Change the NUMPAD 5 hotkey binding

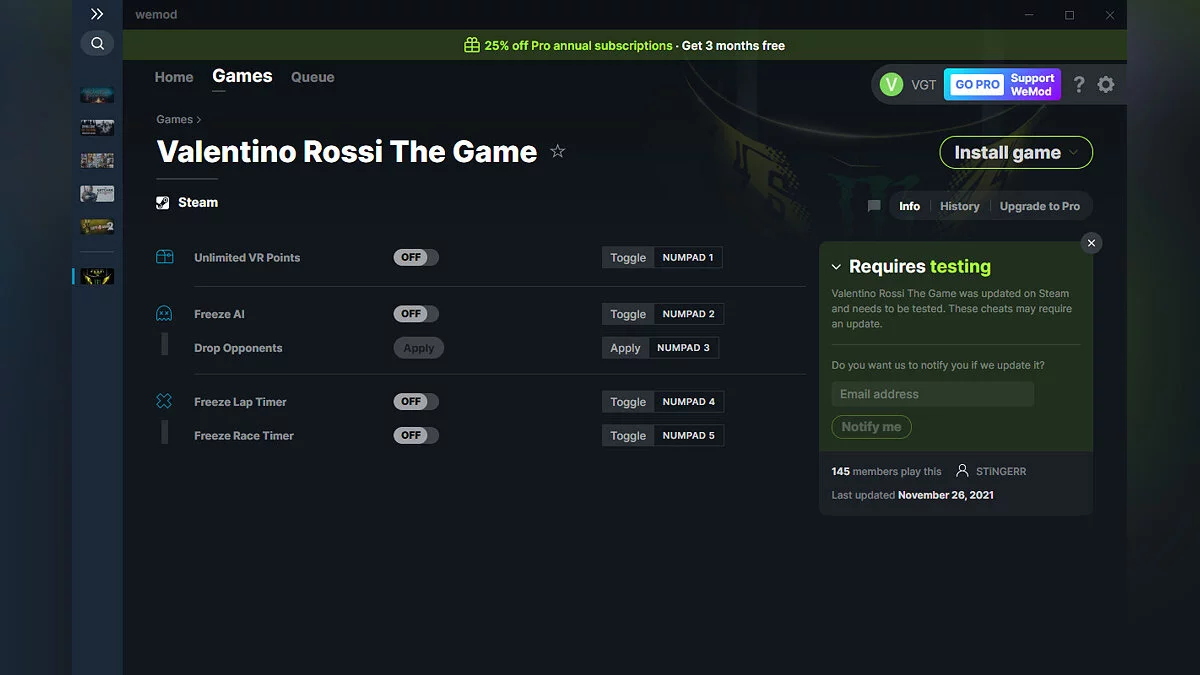click(x=689, y=436)
